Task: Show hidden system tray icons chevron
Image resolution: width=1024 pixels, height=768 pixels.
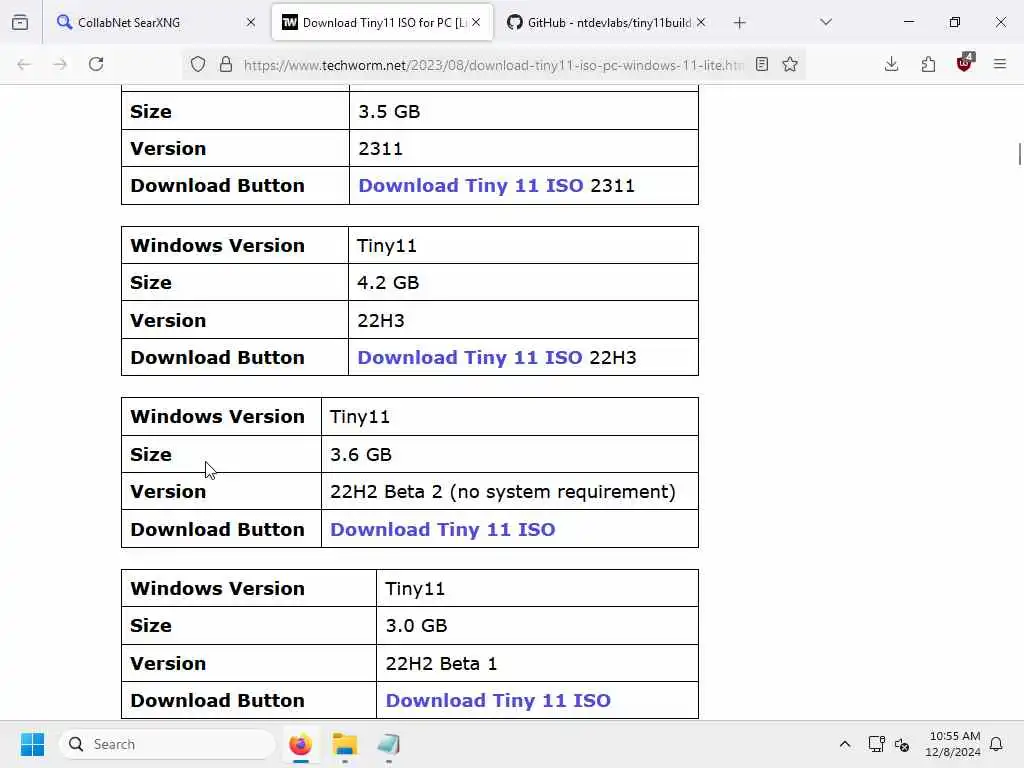Action: point(844,744)
